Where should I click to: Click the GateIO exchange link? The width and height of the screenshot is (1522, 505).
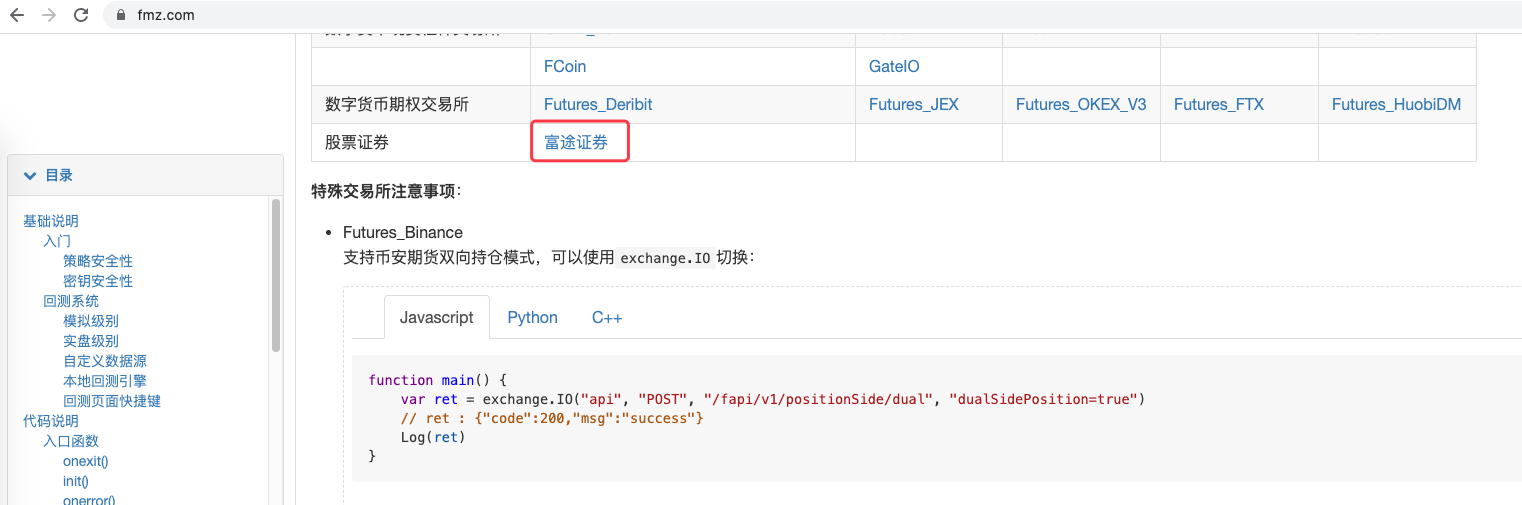tap(894, 66)
